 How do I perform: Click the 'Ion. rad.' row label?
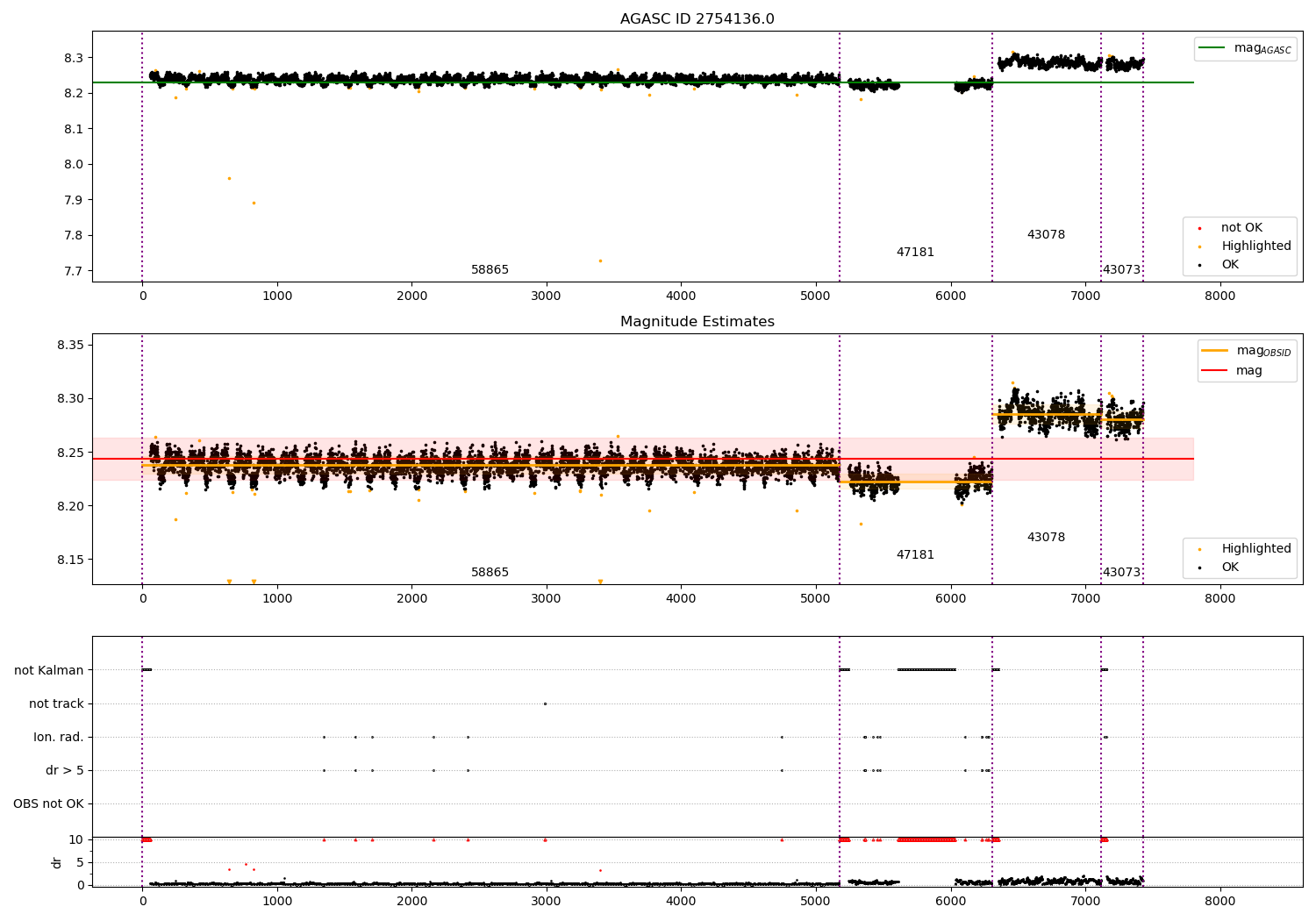pyautogui.click(x=59, y=737)
